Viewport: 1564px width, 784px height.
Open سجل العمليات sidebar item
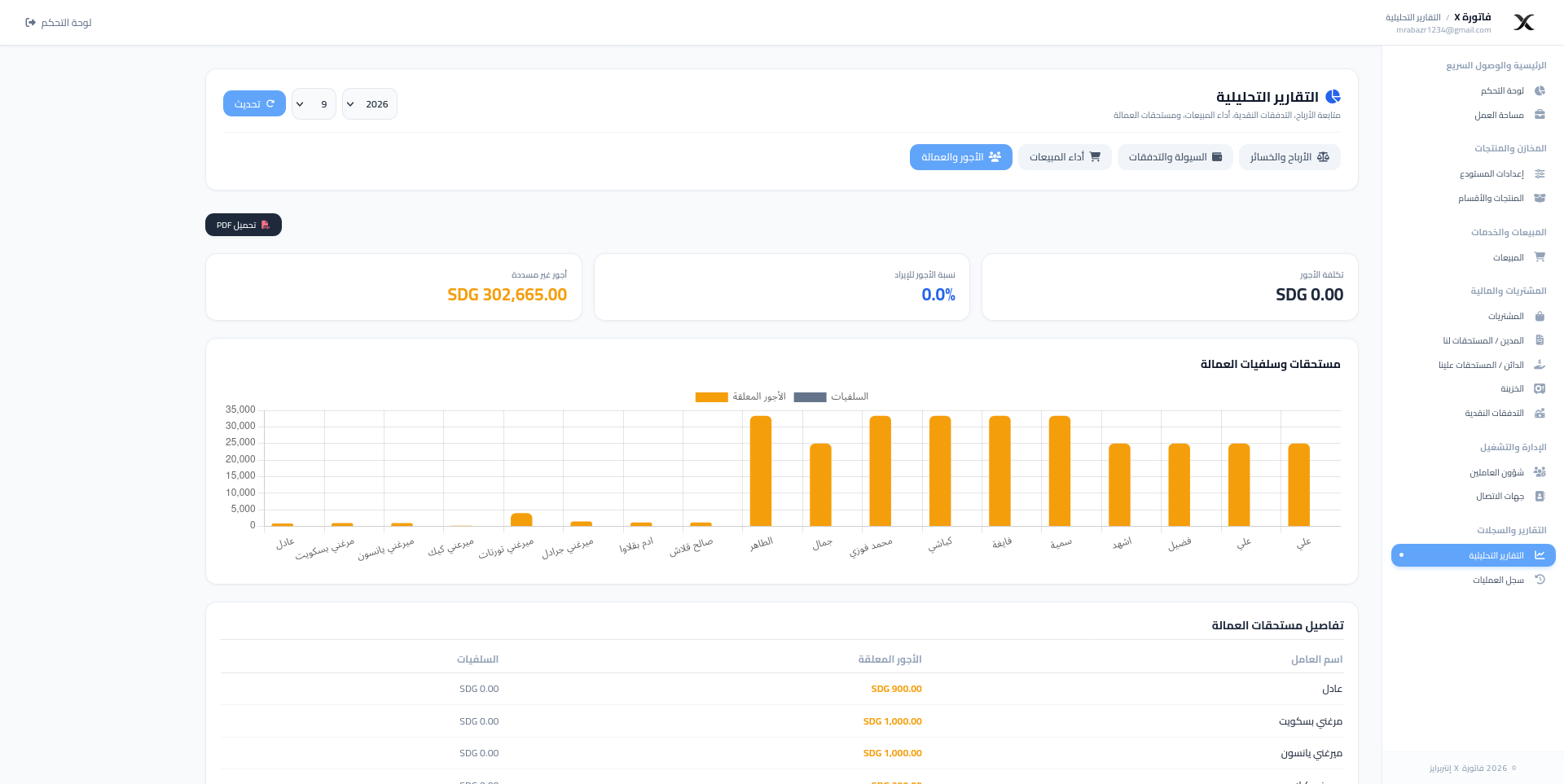[x=1473, y=580]
